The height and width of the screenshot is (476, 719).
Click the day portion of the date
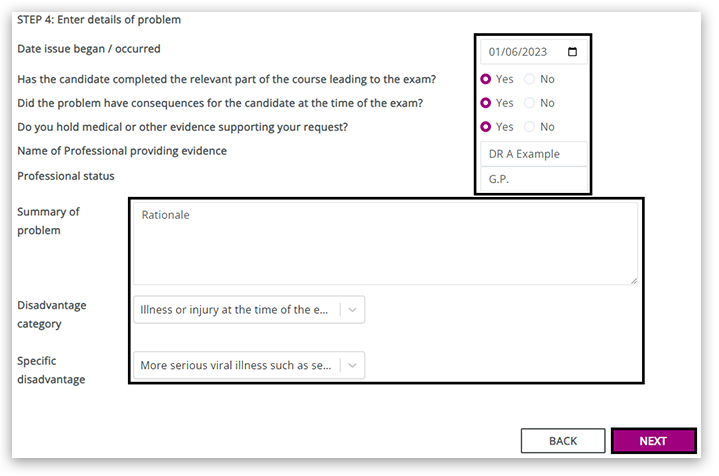(x=494, y=53)
